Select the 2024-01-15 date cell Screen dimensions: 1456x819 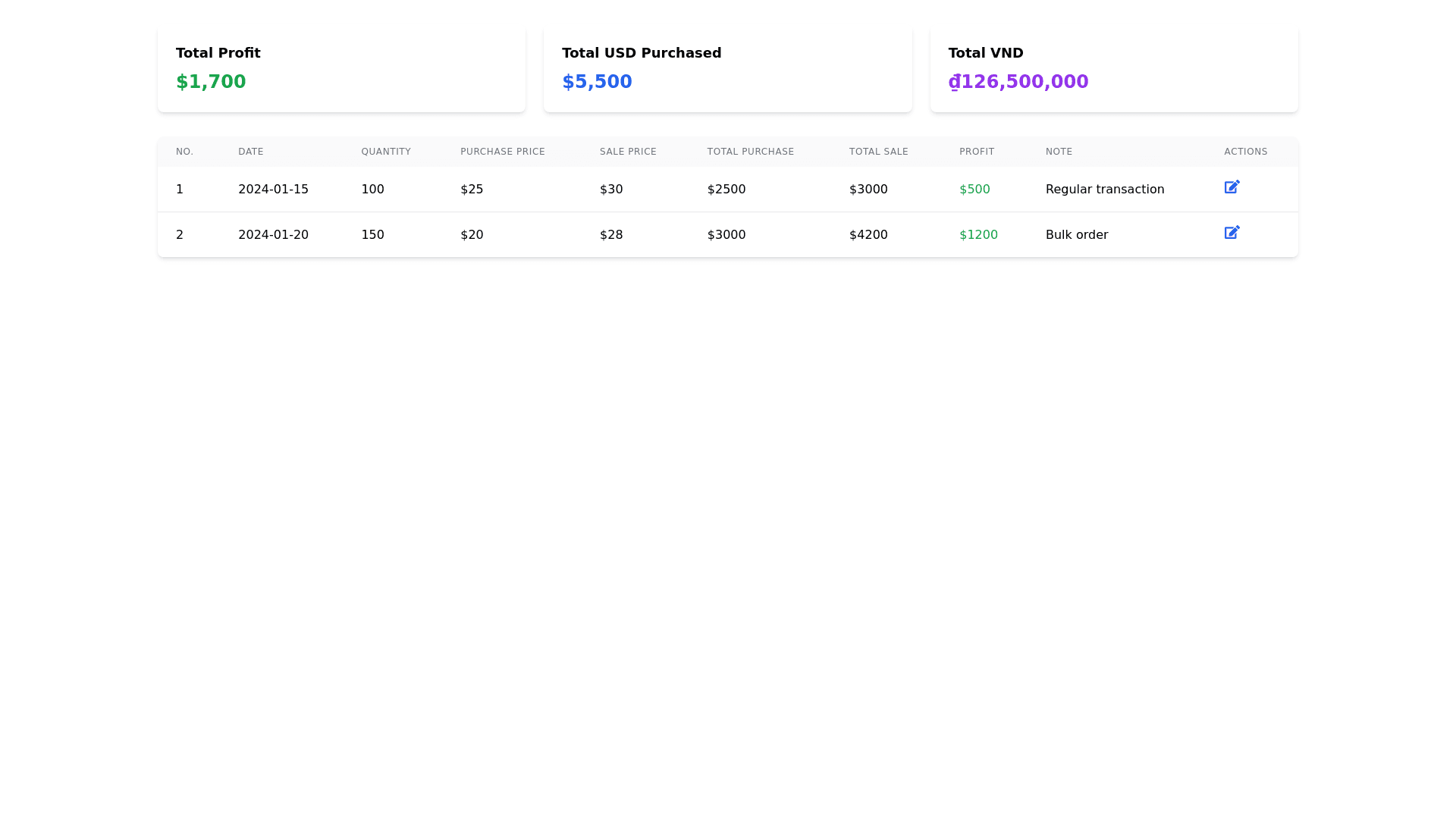tap(273, 190)
